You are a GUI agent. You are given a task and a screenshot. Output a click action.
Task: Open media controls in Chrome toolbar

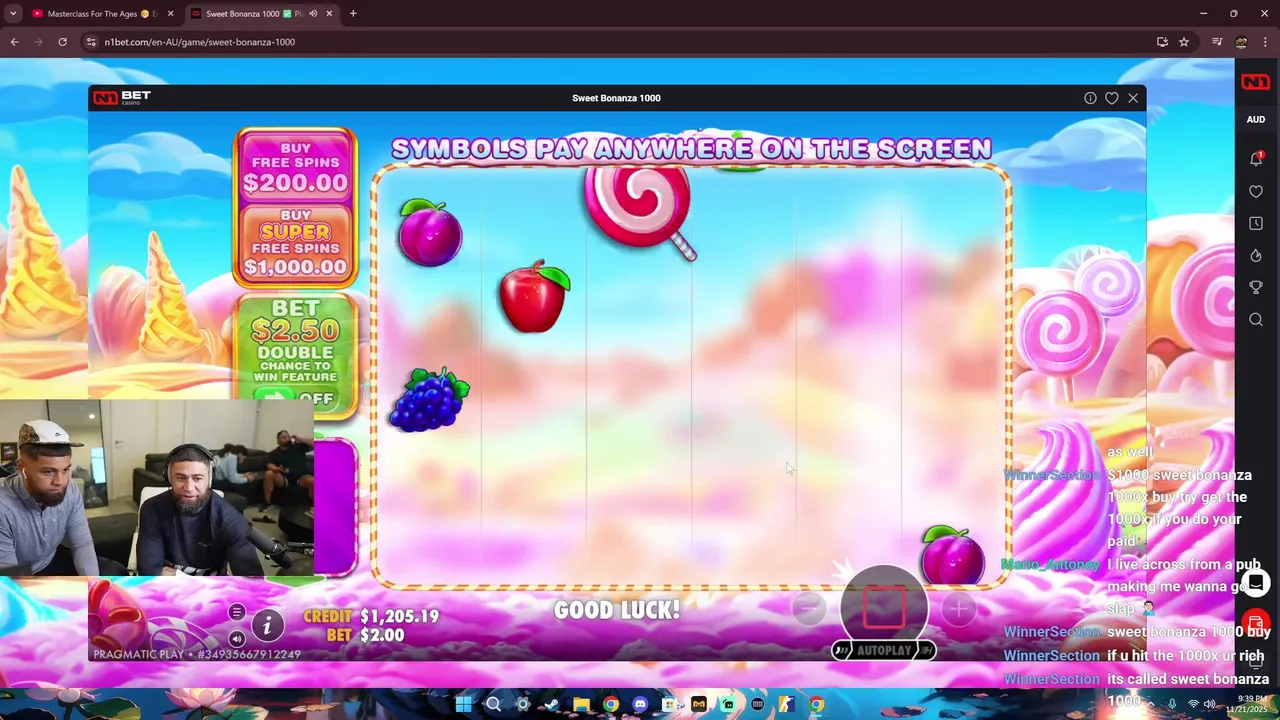click(x=1217, y=42)
